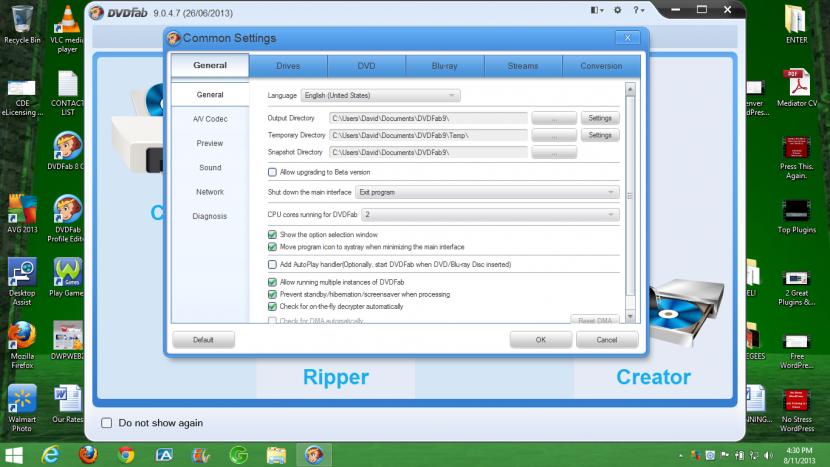Open DVDFab settings gear icon
830x467 pixels.
coord(617,10)
